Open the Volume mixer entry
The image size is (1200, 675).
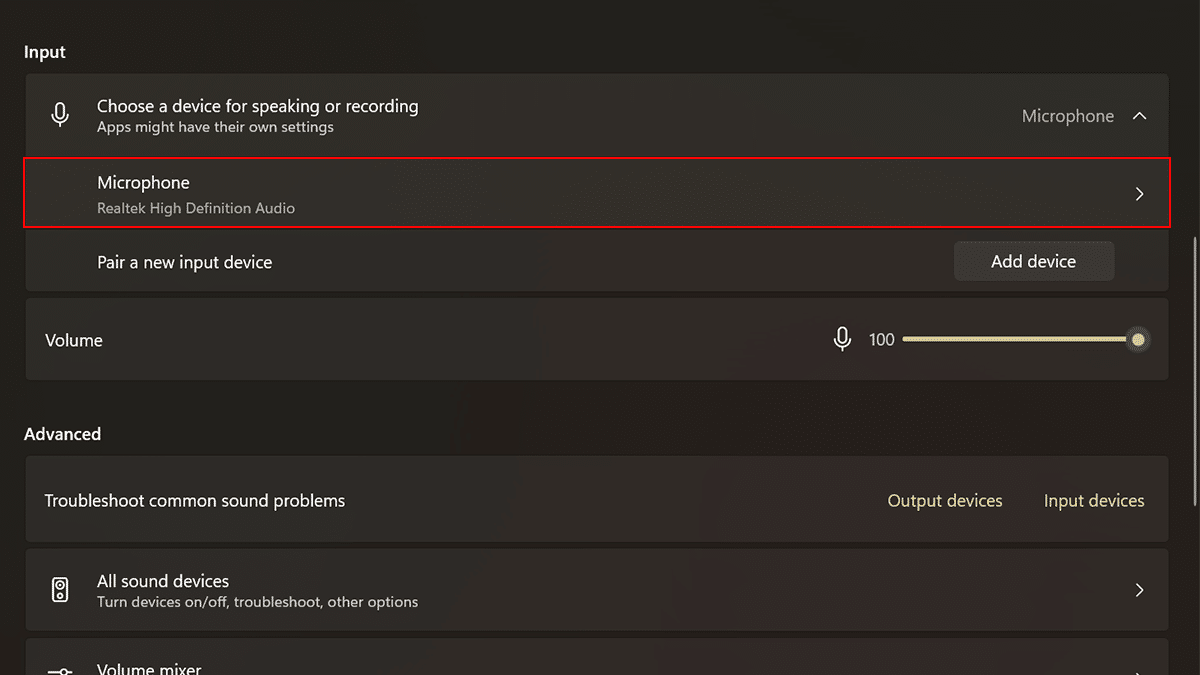[149, 668]
